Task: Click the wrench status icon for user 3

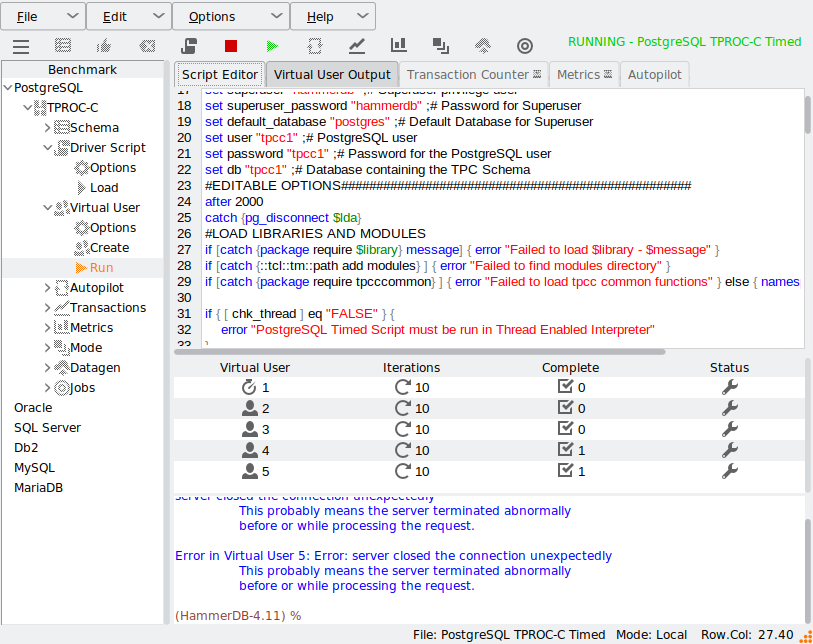Action: click(730, 429)
